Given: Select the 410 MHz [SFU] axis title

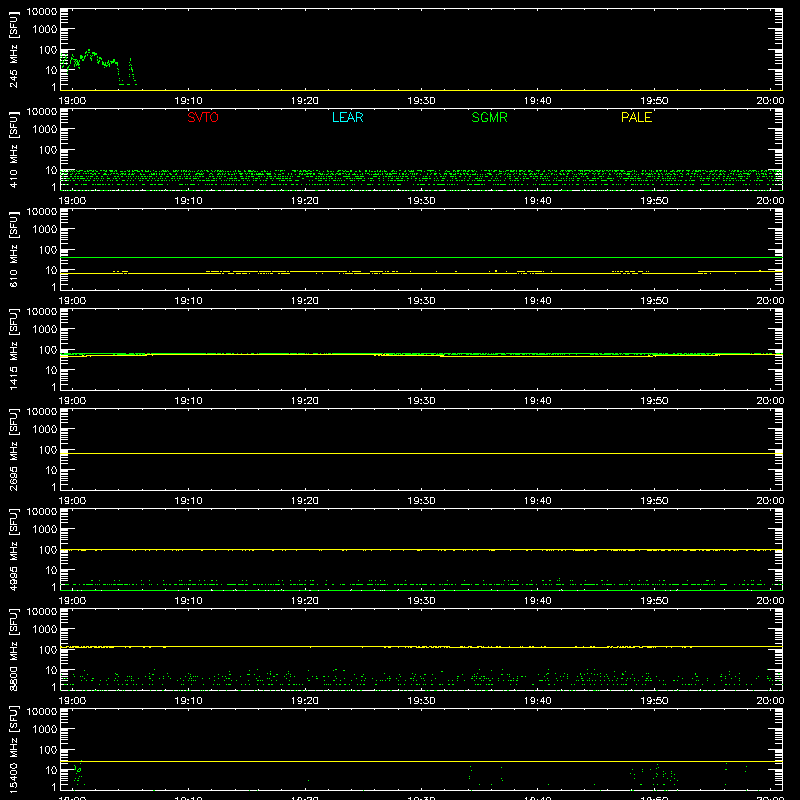Looking at the screenshot, I should coord(13,149).
